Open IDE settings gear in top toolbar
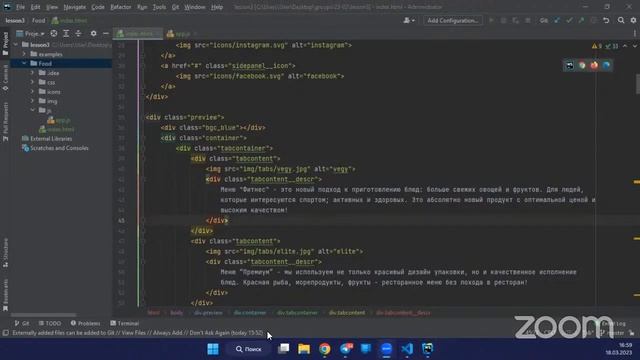Viewport: 640px width, 360px height. (x=633, y=20)
